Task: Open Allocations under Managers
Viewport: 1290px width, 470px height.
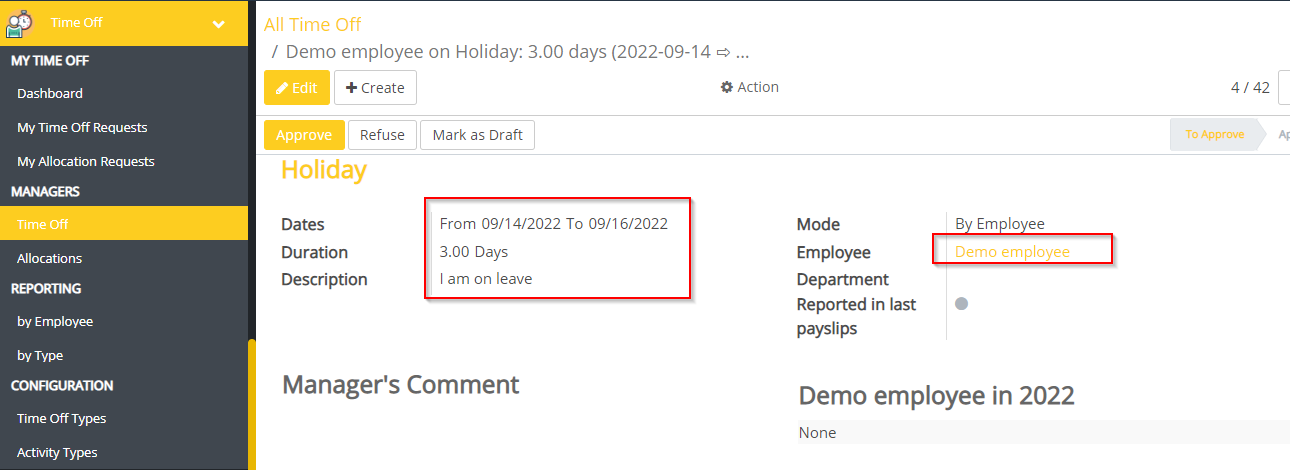Action: [x=50, y=258]
